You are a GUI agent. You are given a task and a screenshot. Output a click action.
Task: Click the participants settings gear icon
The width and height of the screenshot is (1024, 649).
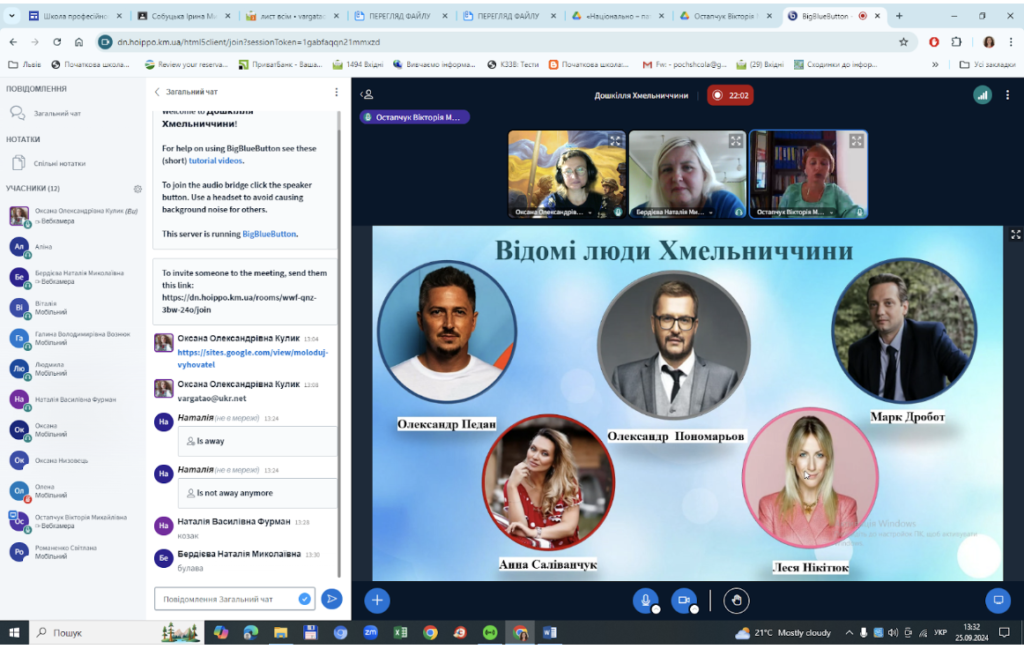click(x=138, y=189)
